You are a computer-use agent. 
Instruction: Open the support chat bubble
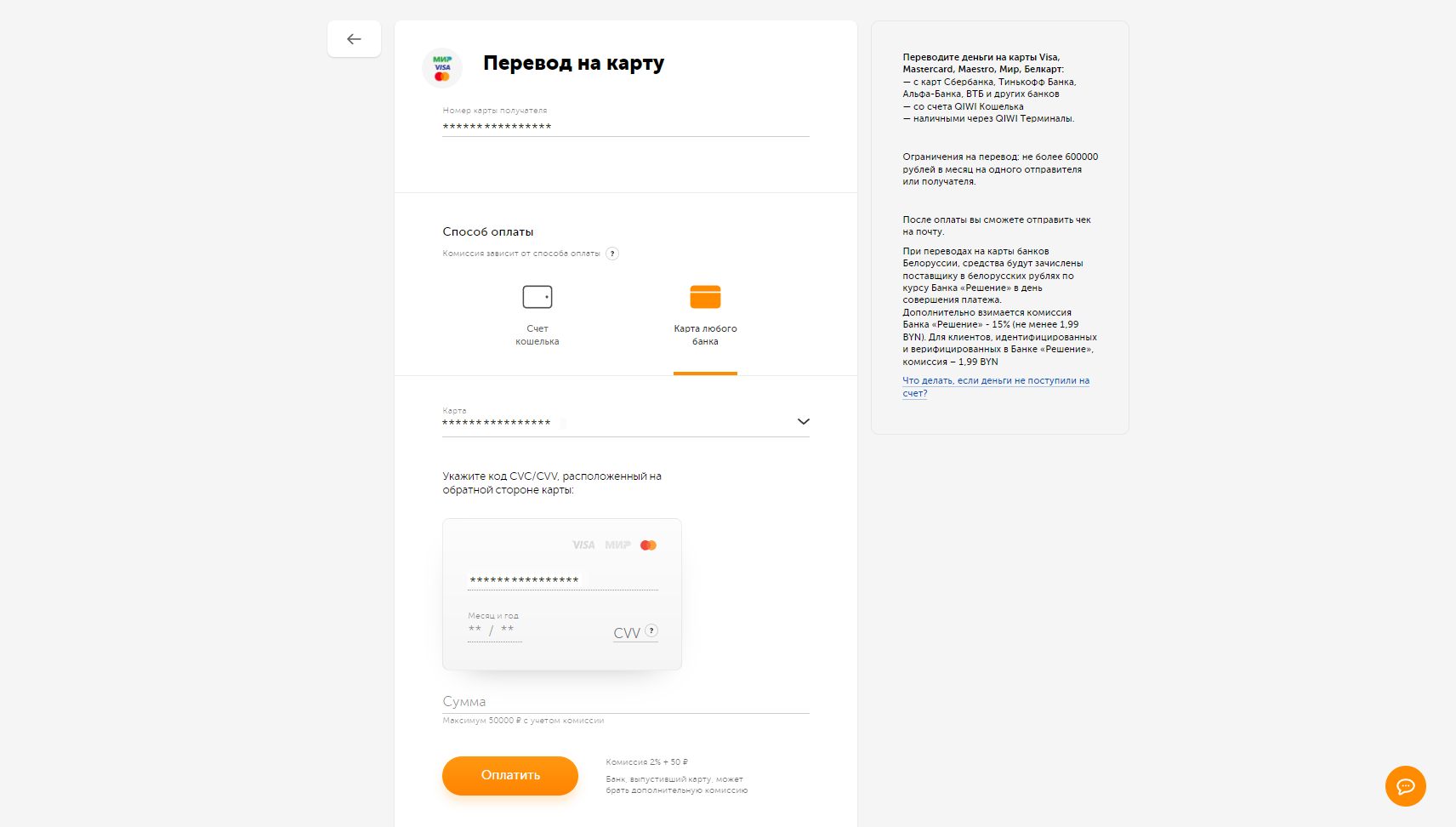pos(1405,786)
